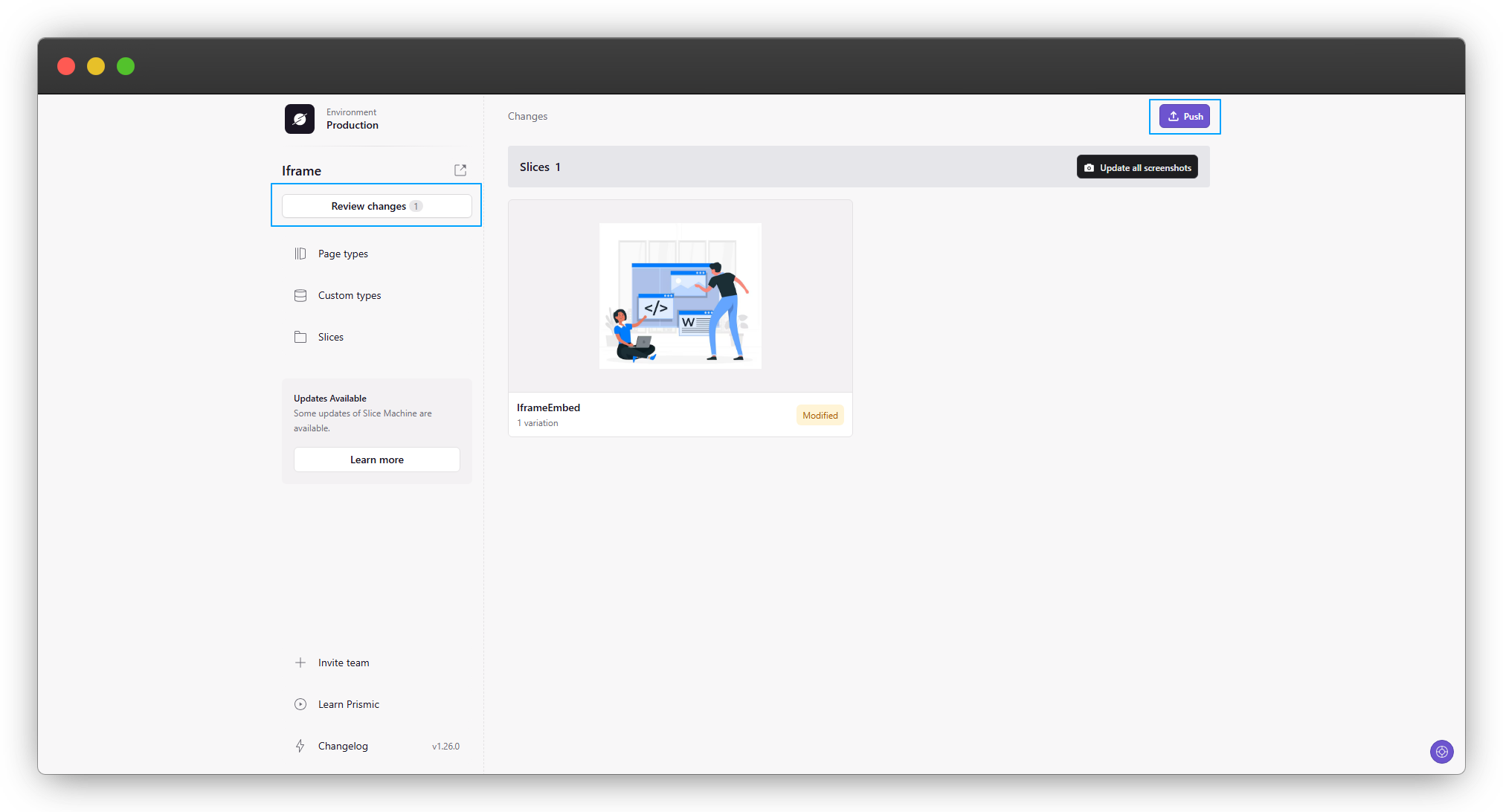Click the Iframe repository name
Image resolution: width=1503 pixels, height=812 pixels.
pyautogui.click(x=301, y=171)
